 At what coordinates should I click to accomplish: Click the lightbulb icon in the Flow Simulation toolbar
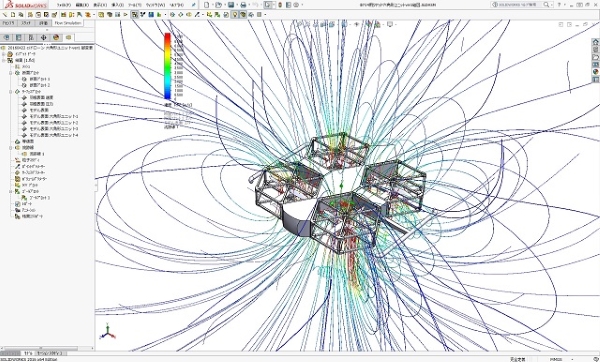(235, 15)
